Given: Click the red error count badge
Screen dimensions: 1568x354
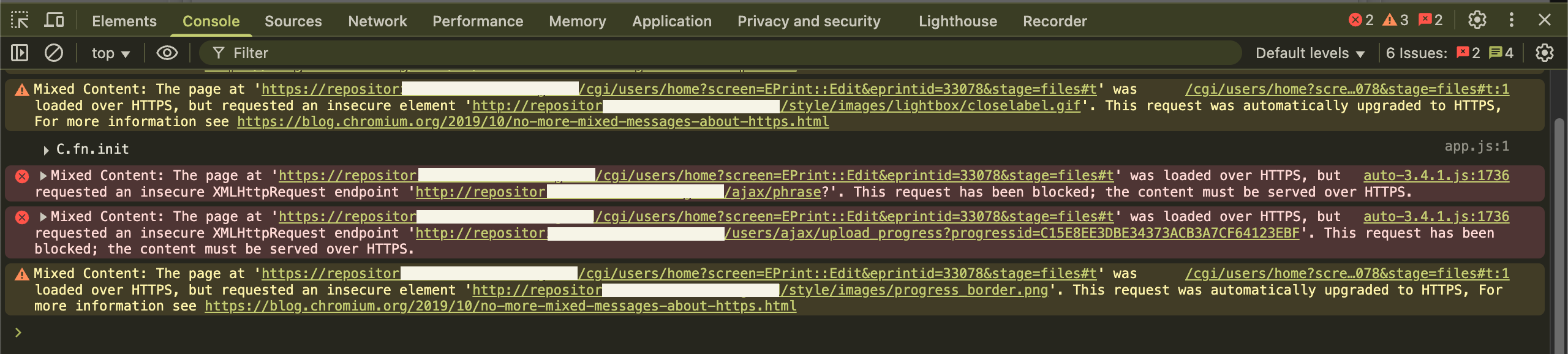Looking at the screenshot, I should (x=1360, y=20).
